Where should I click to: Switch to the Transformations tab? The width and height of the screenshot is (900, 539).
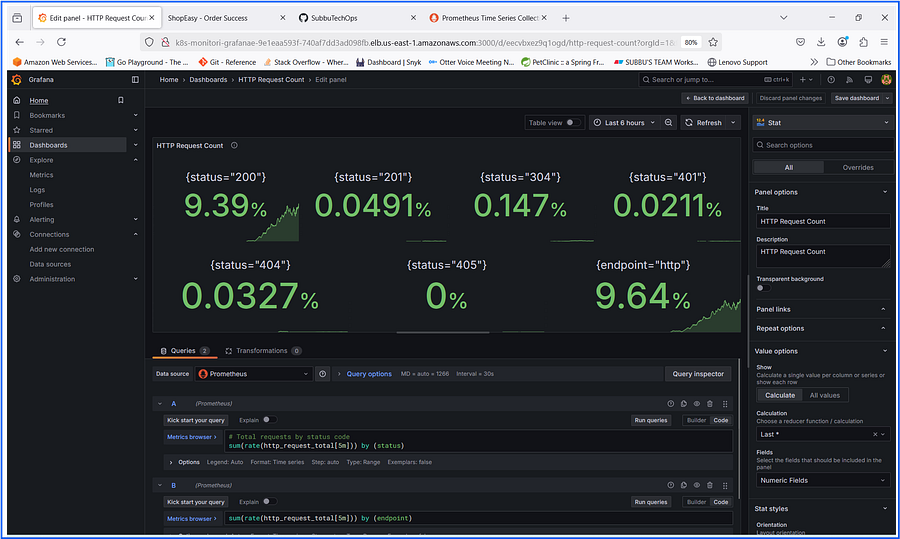point(263,351)
